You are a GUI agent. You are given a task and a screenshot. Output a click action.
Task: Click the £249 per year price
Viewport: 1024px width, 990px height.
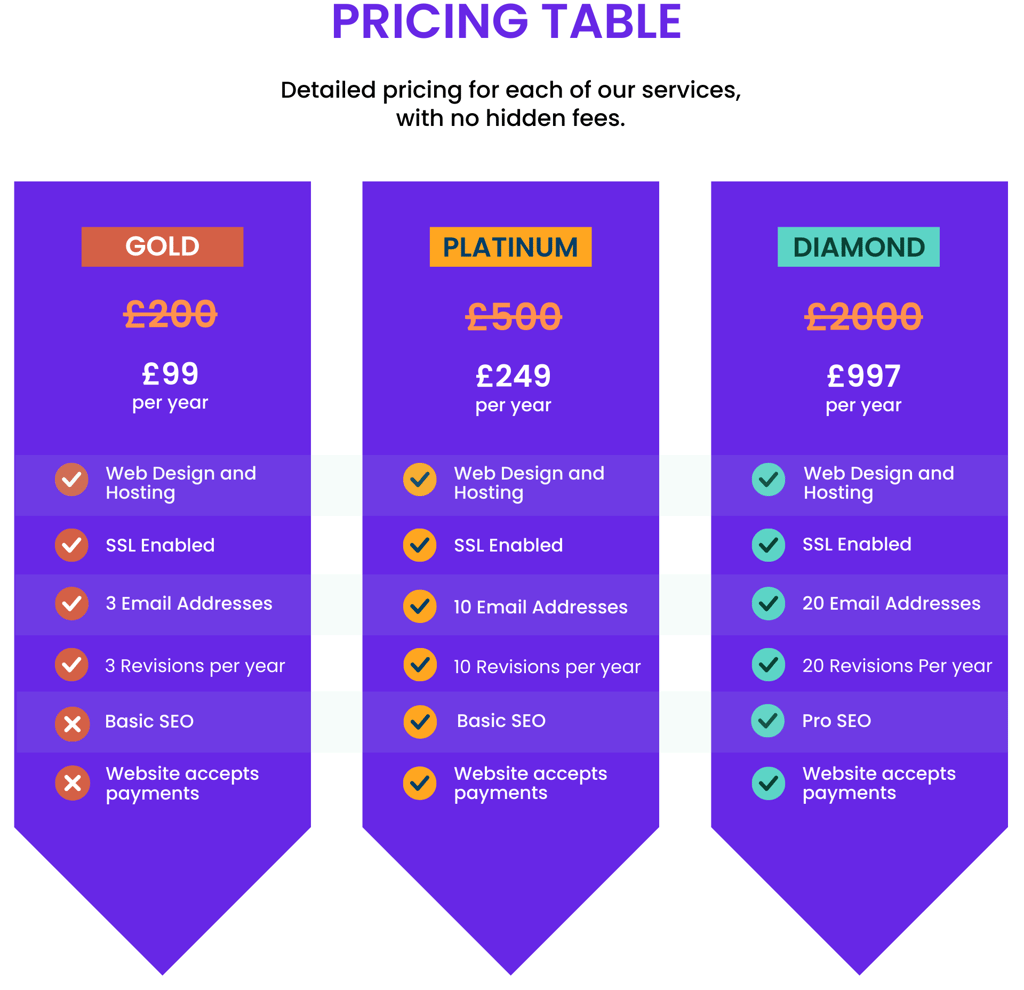[513, 389]
